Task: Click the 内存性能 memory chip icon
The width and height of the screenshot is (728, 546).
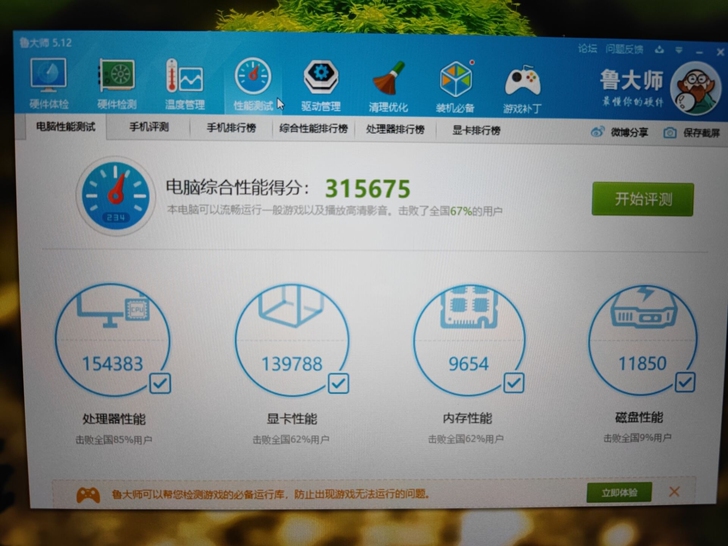Action: 468,306
